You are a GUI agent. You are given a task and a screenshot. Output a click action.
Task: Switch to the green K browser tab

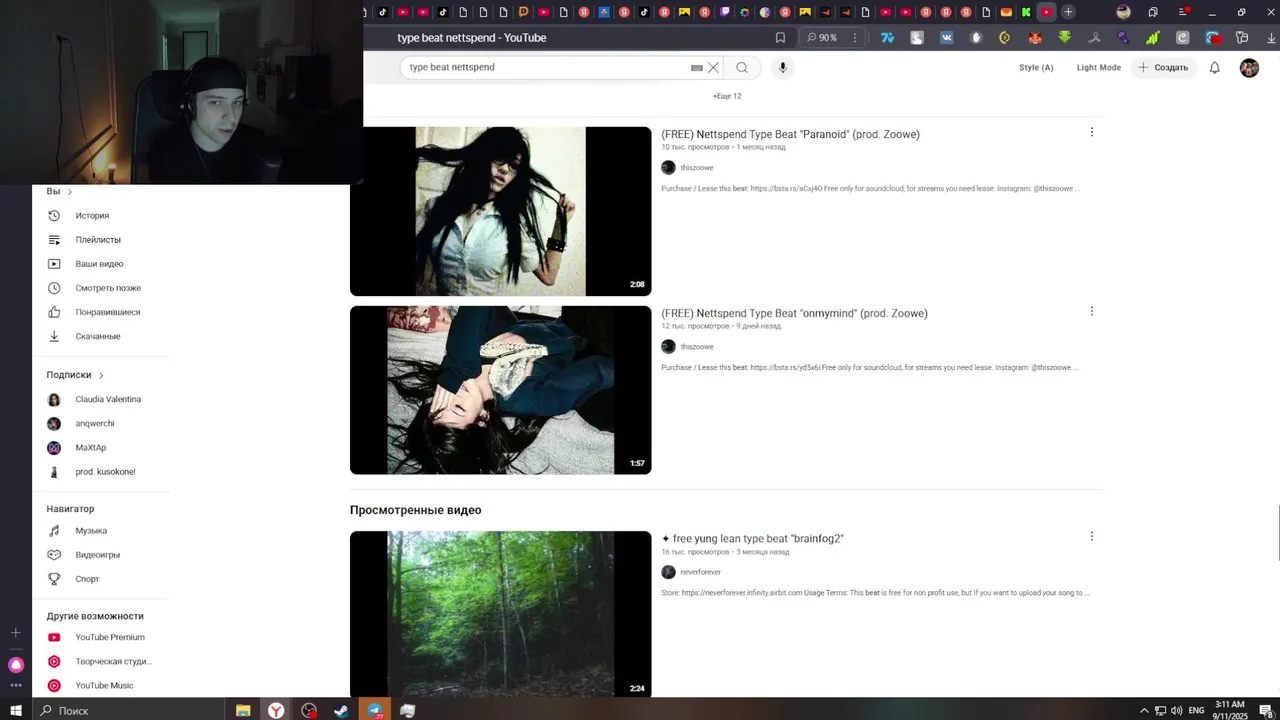(x=1026, y=12)
